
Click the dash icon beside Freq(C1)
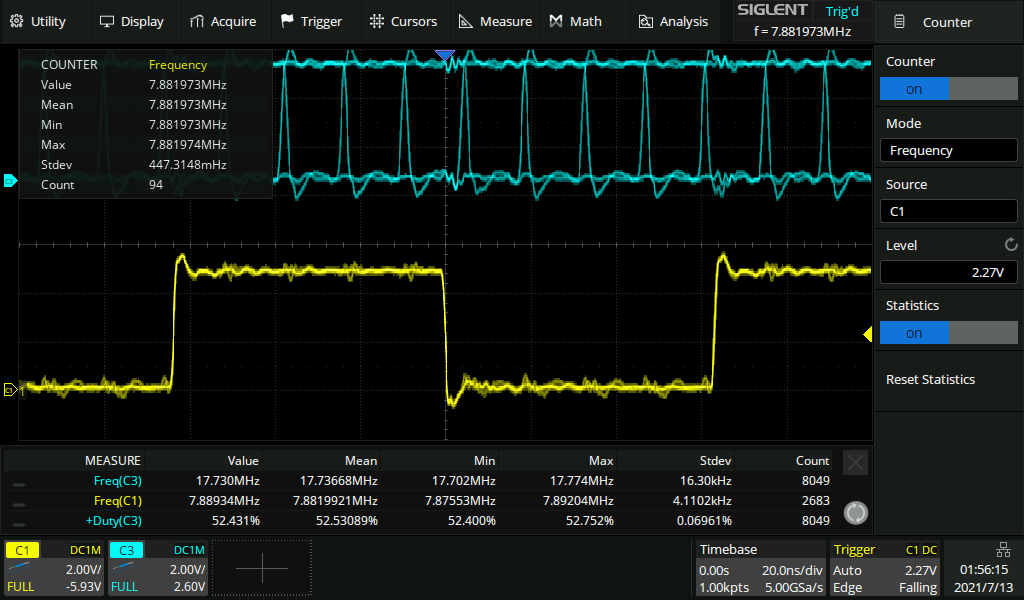point(19,505)
